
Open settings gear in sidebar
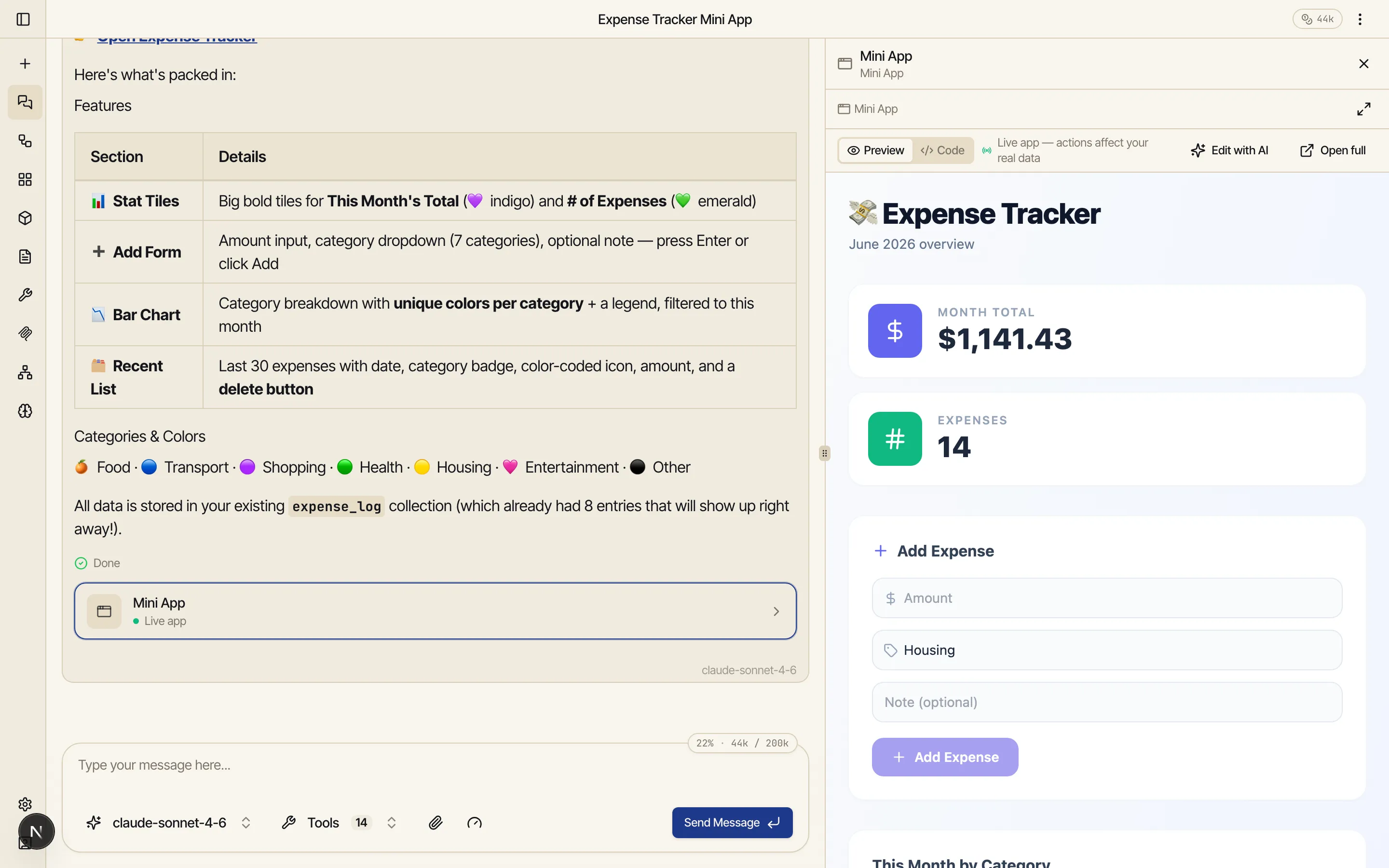click(x=25, y=804)
